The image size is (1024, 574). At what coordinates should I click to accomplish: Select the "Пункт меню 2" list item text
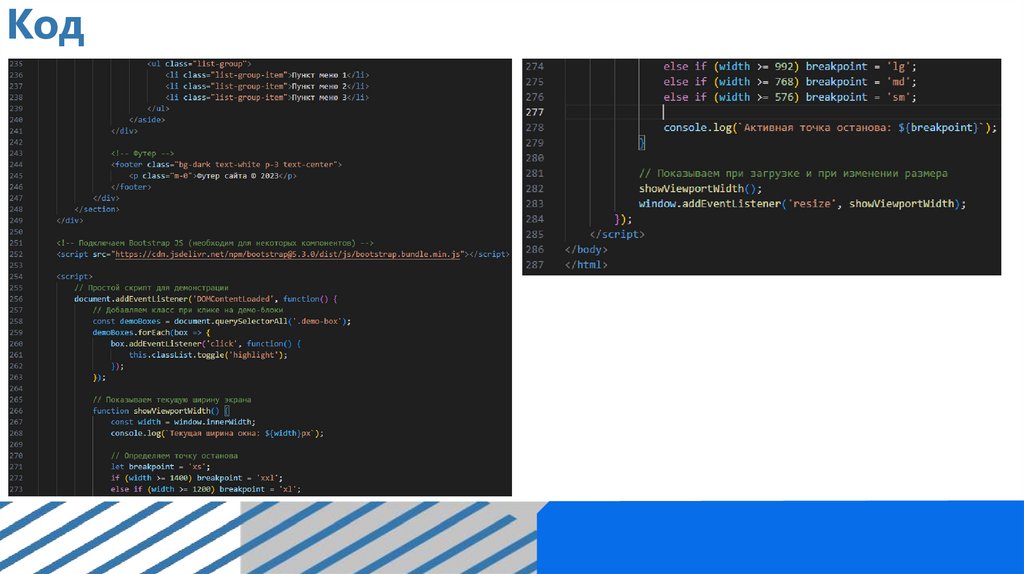click(319, 86)
